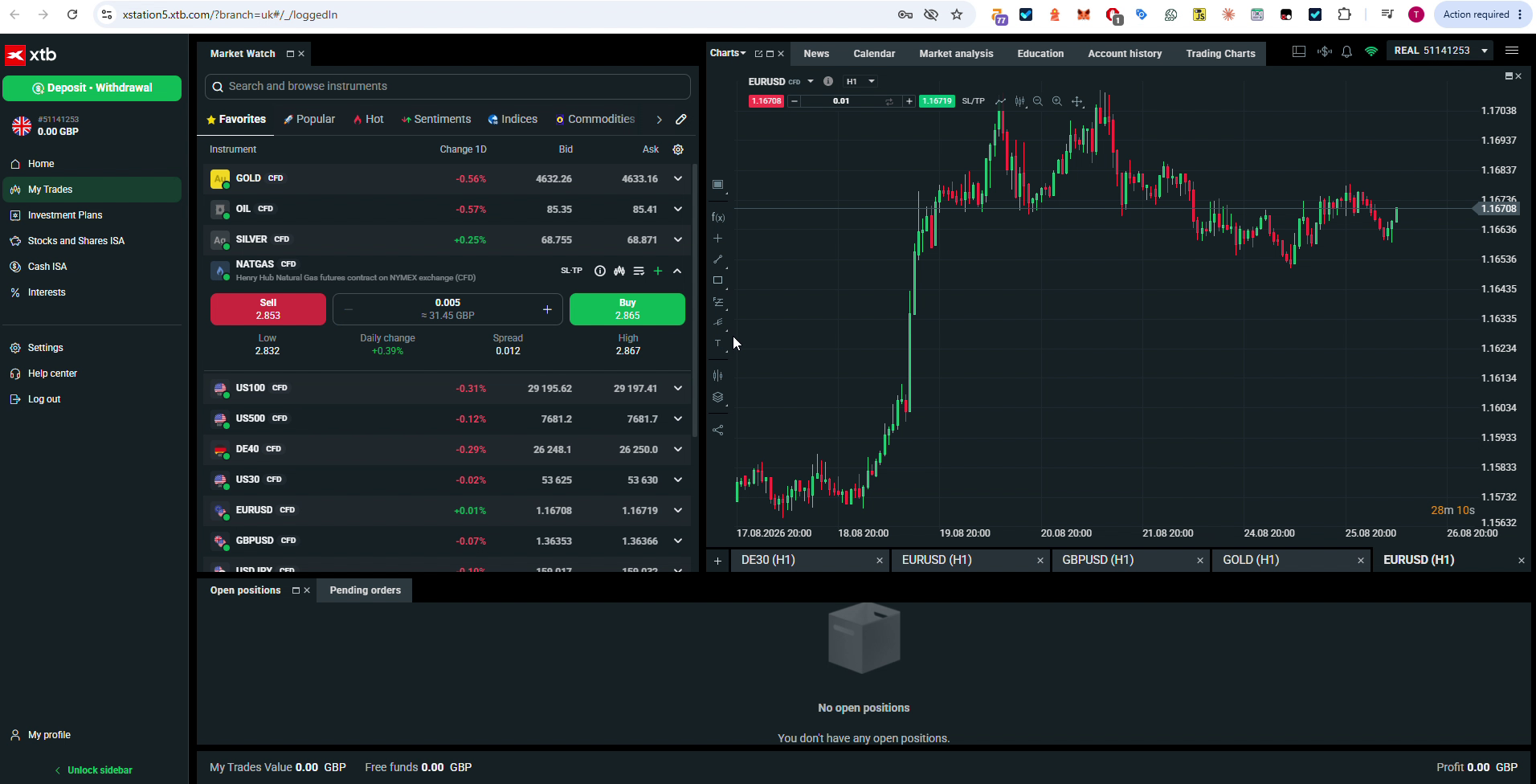
Task: Open the Charts panel dropdown
Action: (x=728, y=53)
